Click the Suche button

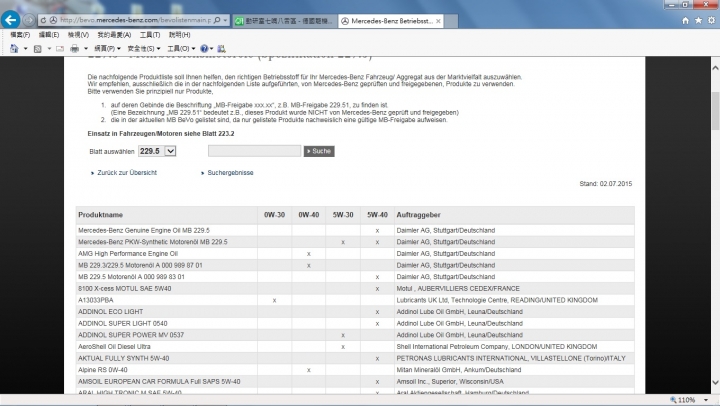[x=319, y=151]
